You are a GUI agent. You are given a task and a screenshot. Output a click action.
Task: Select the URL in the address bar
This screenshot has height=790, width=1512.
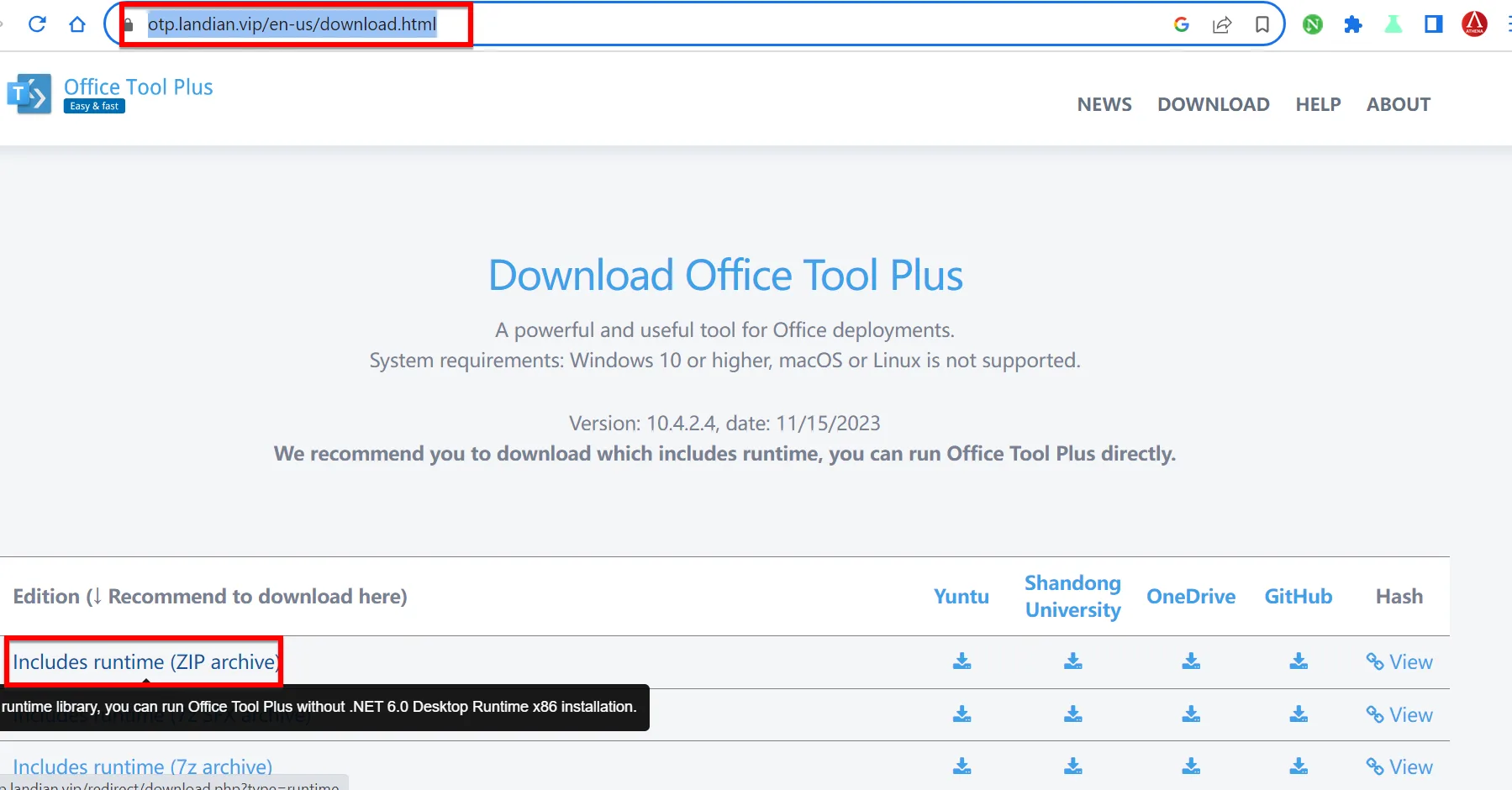coord(292,24)
